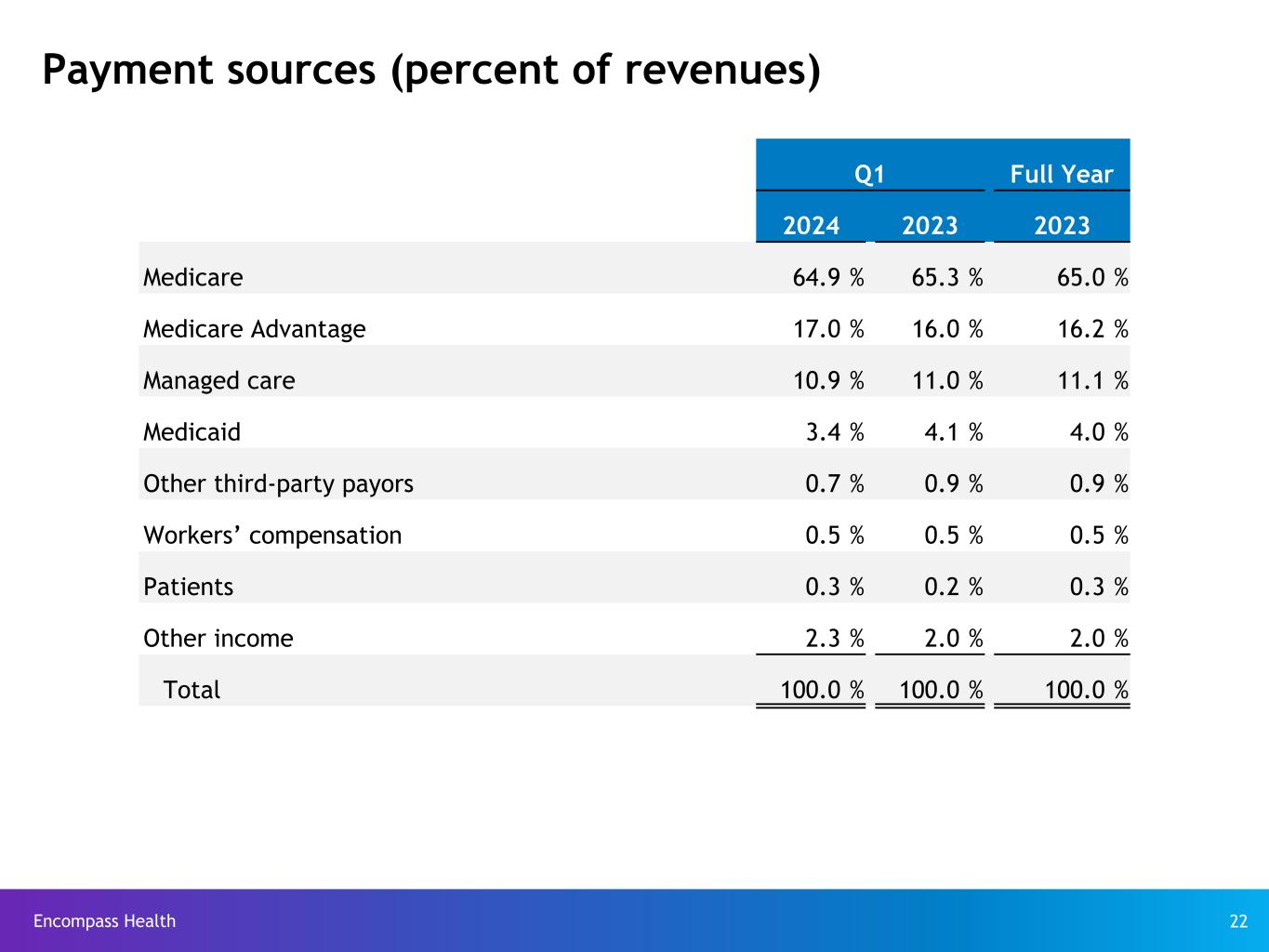This screenshot has height=952, width=1269.
Task: Select the Q1 column group header
Action: click(870, 175)
